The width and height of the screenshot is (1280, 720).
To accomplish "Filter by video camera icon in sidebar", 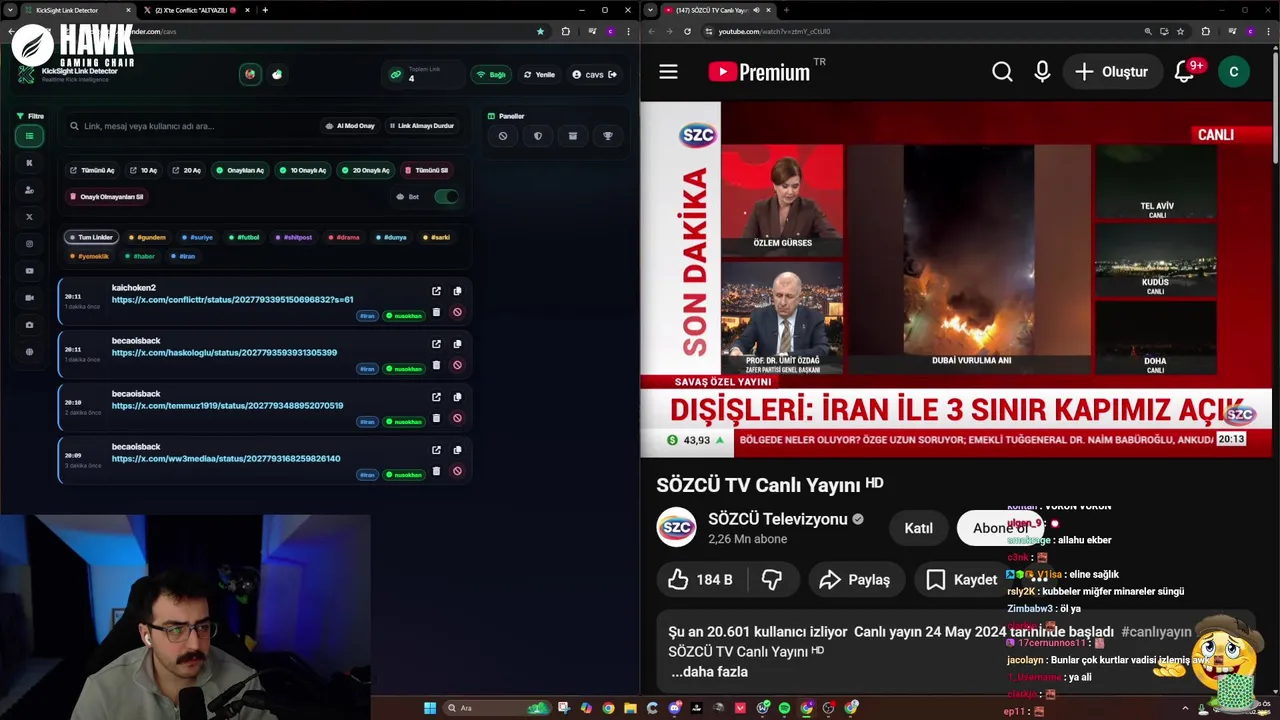I will [x=29, y=298].
